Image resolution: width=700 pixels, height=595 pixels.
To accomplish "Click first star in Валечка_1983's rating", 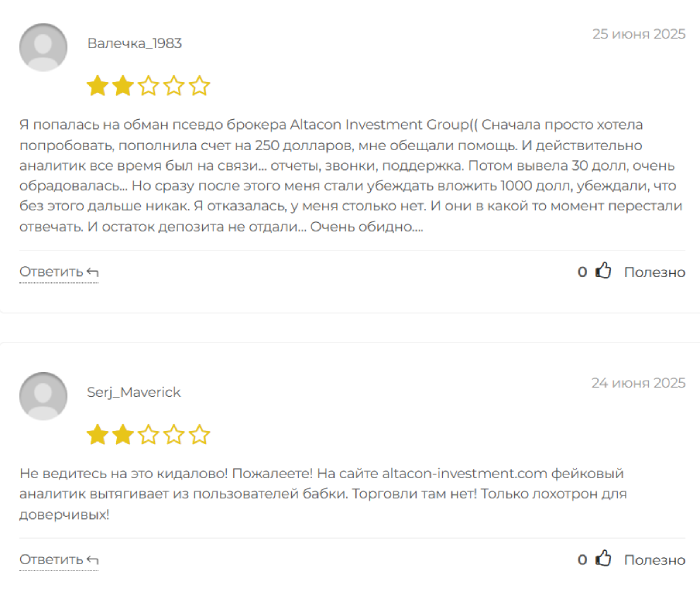I will coord(97,86).
